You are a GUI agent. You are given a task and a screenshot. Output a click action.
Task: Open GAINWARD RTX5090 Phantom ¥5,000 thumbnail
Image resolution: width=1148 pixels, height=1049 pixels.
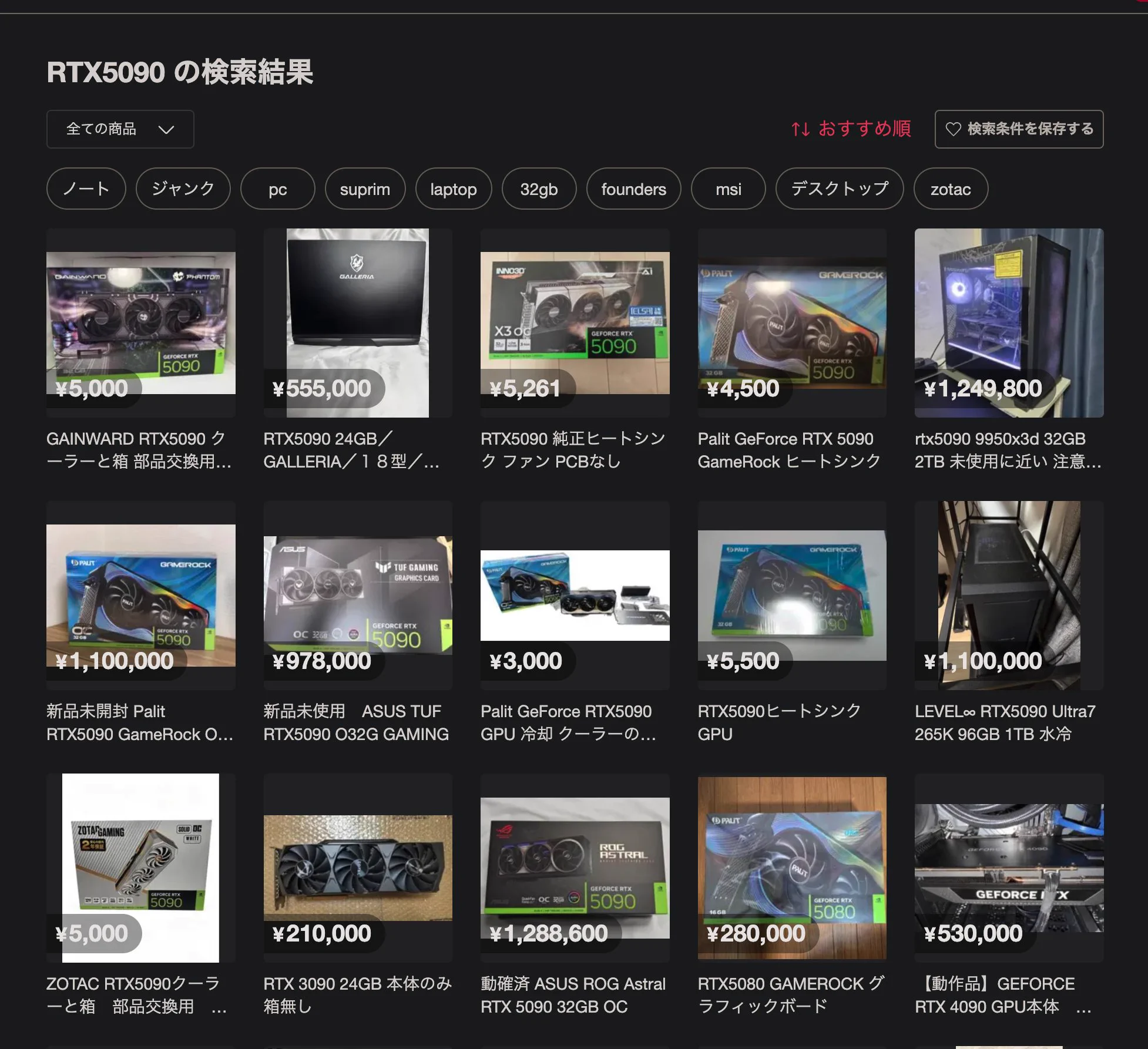(x=141, y=323)
